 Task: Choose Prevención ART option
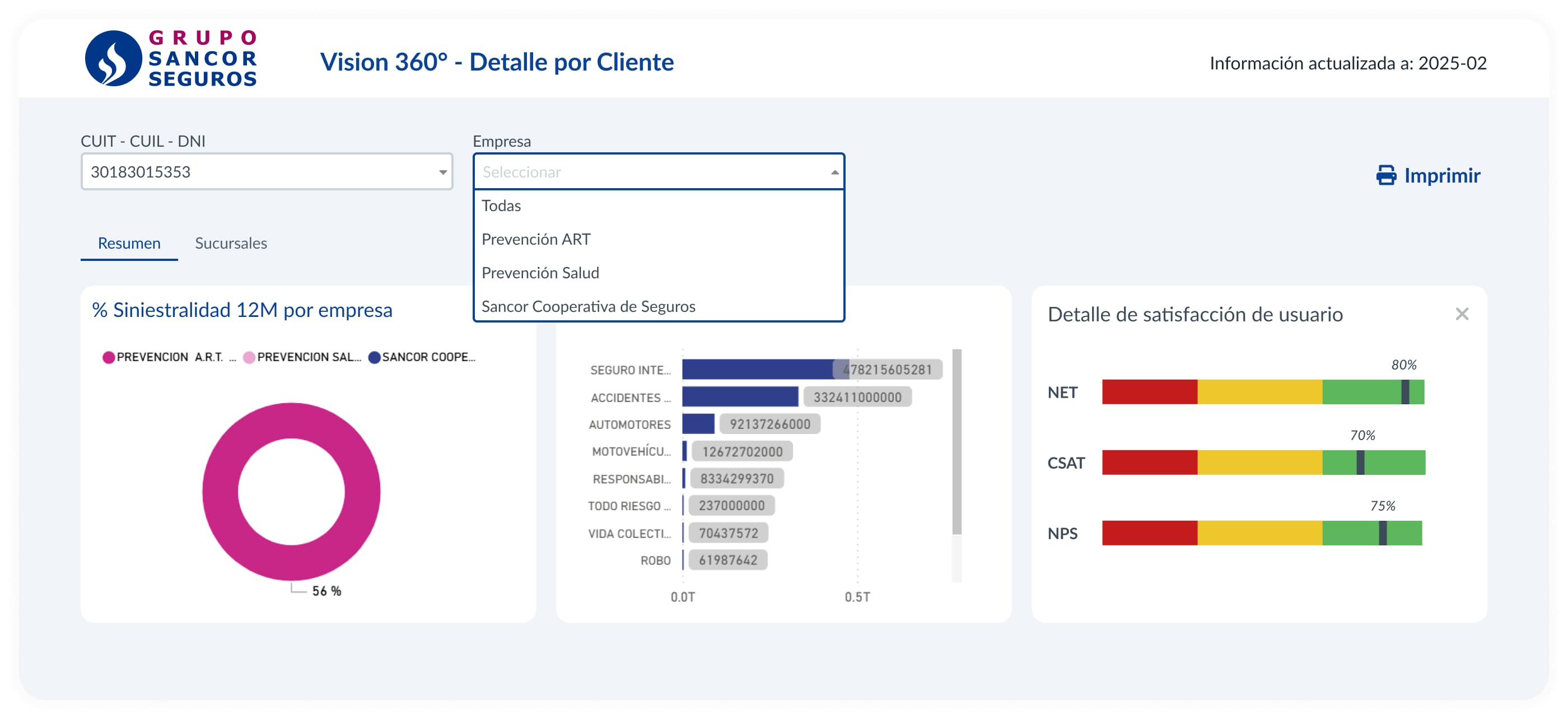click(x=536, y=239)
